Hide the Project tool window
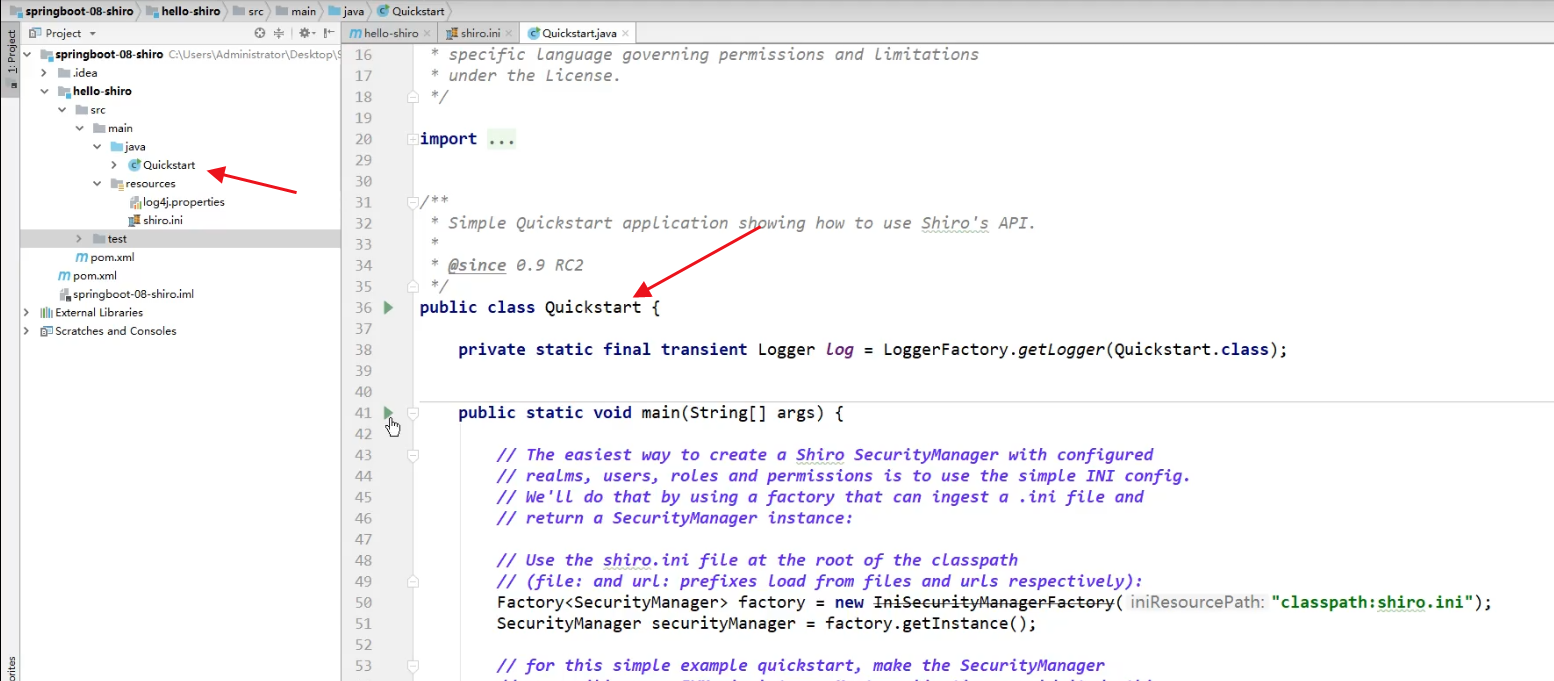The width and height of the screenshot is (1554, 681). pyautogui.click(x=329, y=33)
